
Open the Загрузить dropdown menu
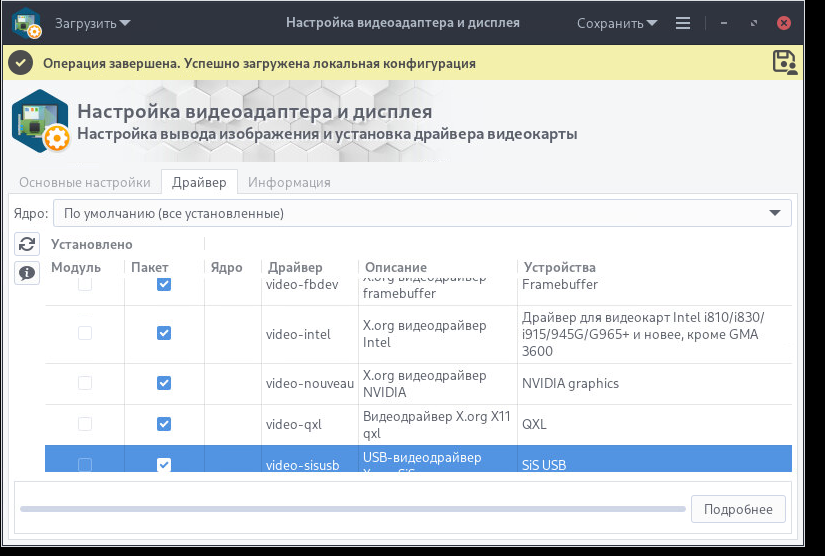(93, 22)
